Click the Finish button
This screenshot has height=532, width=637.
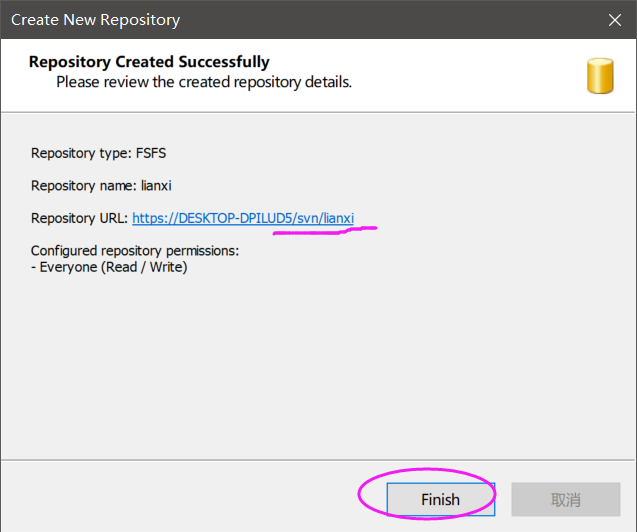click(440, 499)
